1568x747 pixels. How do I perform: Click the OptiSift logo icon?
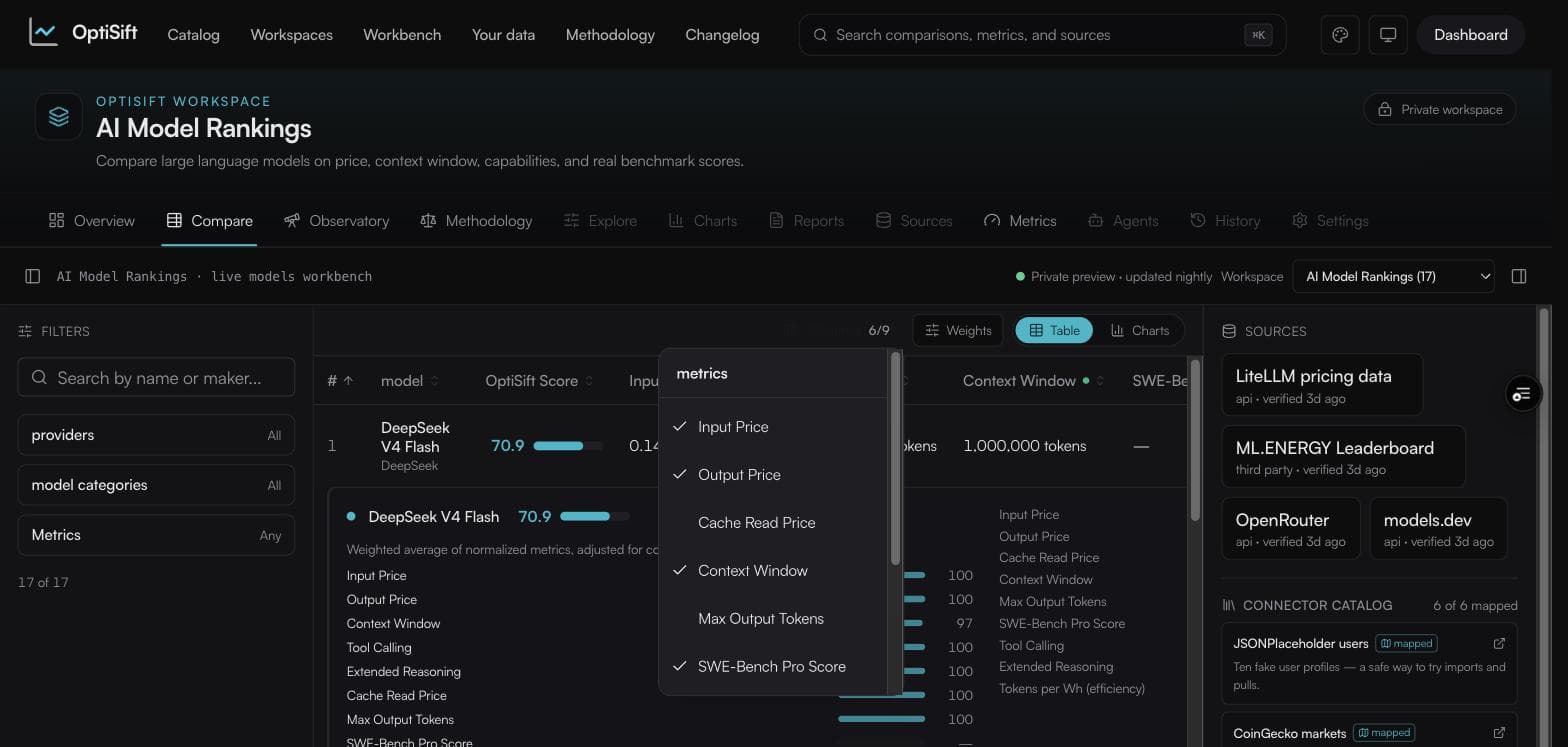tap(43, 33)
